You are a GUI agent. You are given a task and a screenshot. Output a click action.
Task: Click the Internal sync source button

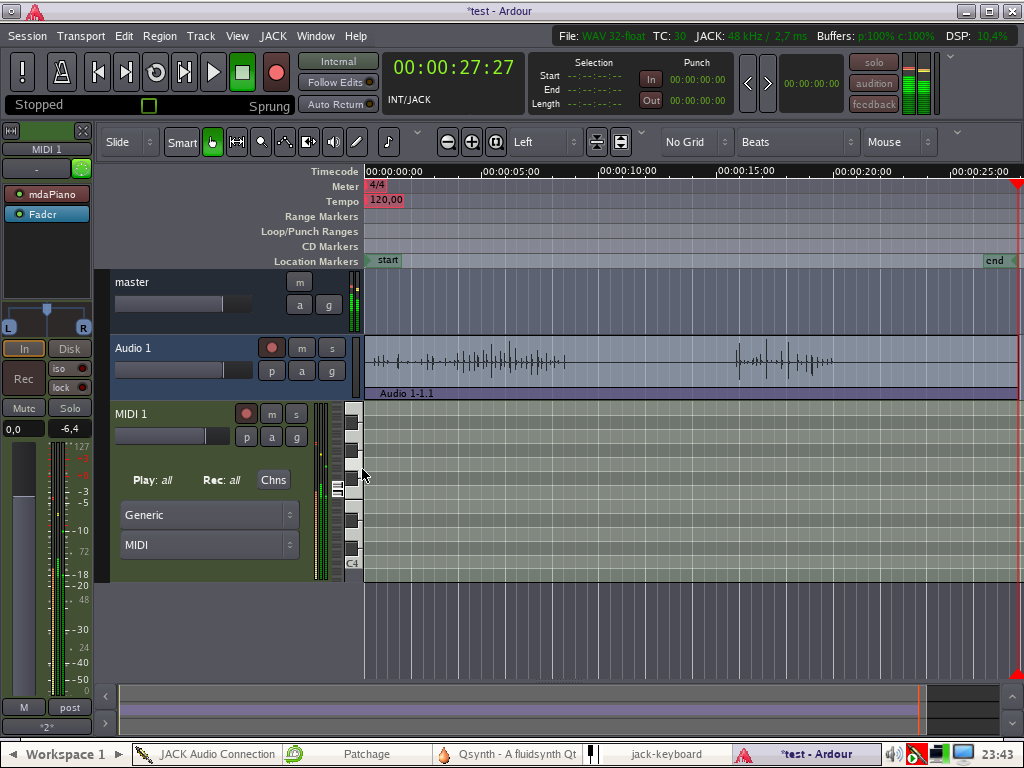click(338, 61)
